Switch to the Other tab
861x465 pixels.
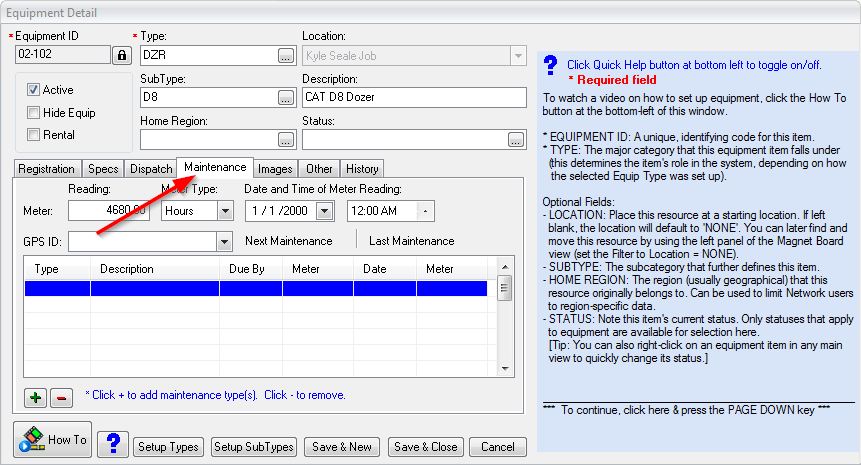coord(319,169)
